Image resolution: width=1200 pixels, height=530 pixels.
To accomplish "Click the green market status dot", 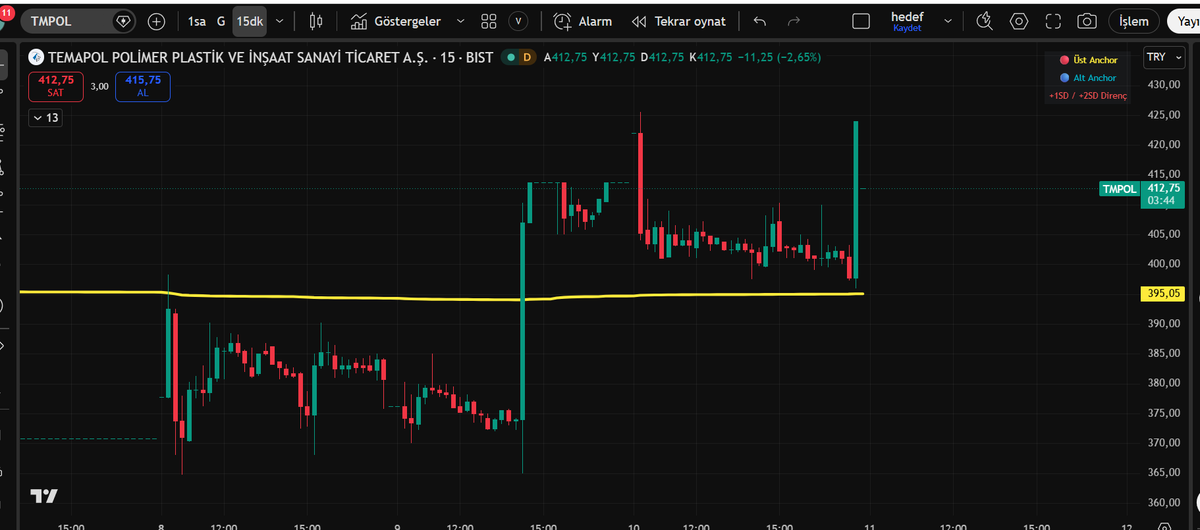I will pos(511,57).
